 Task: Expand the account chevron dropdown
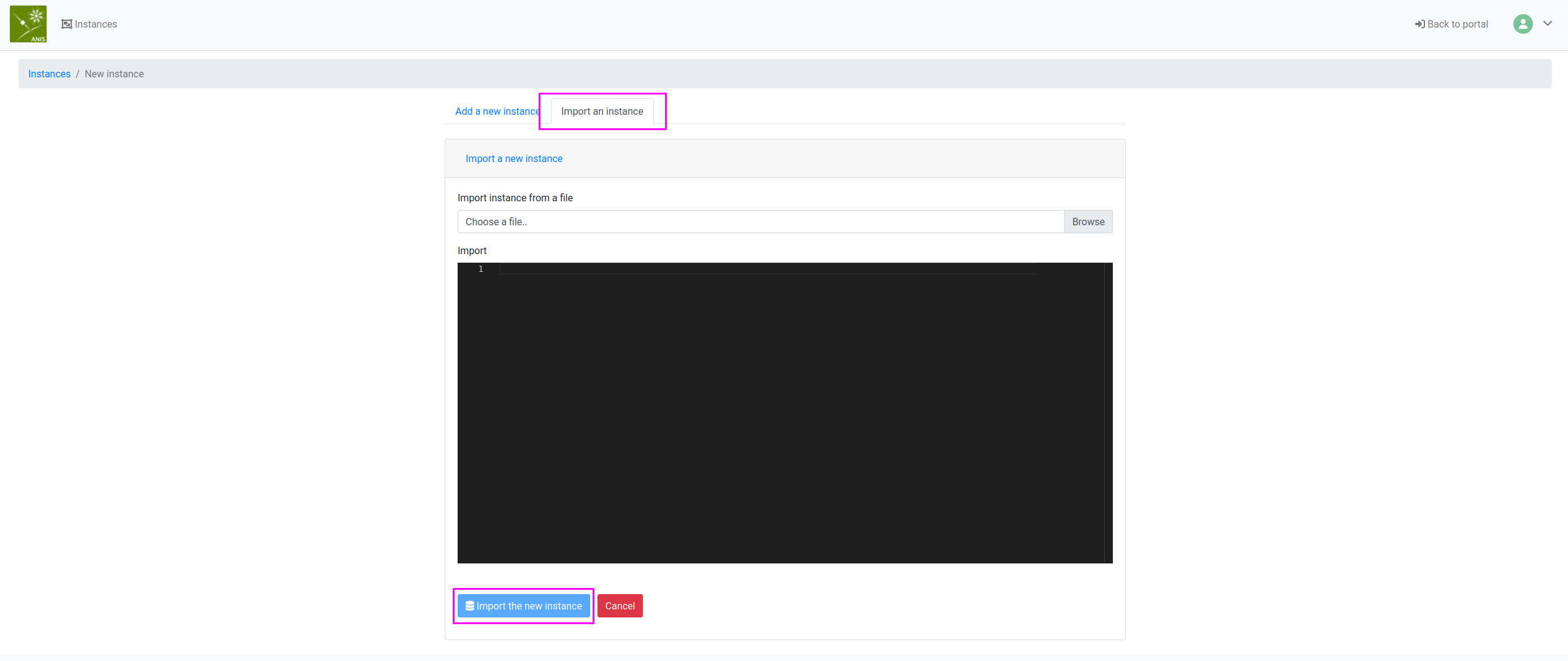pyautogui.click(x=1548, y=23)
